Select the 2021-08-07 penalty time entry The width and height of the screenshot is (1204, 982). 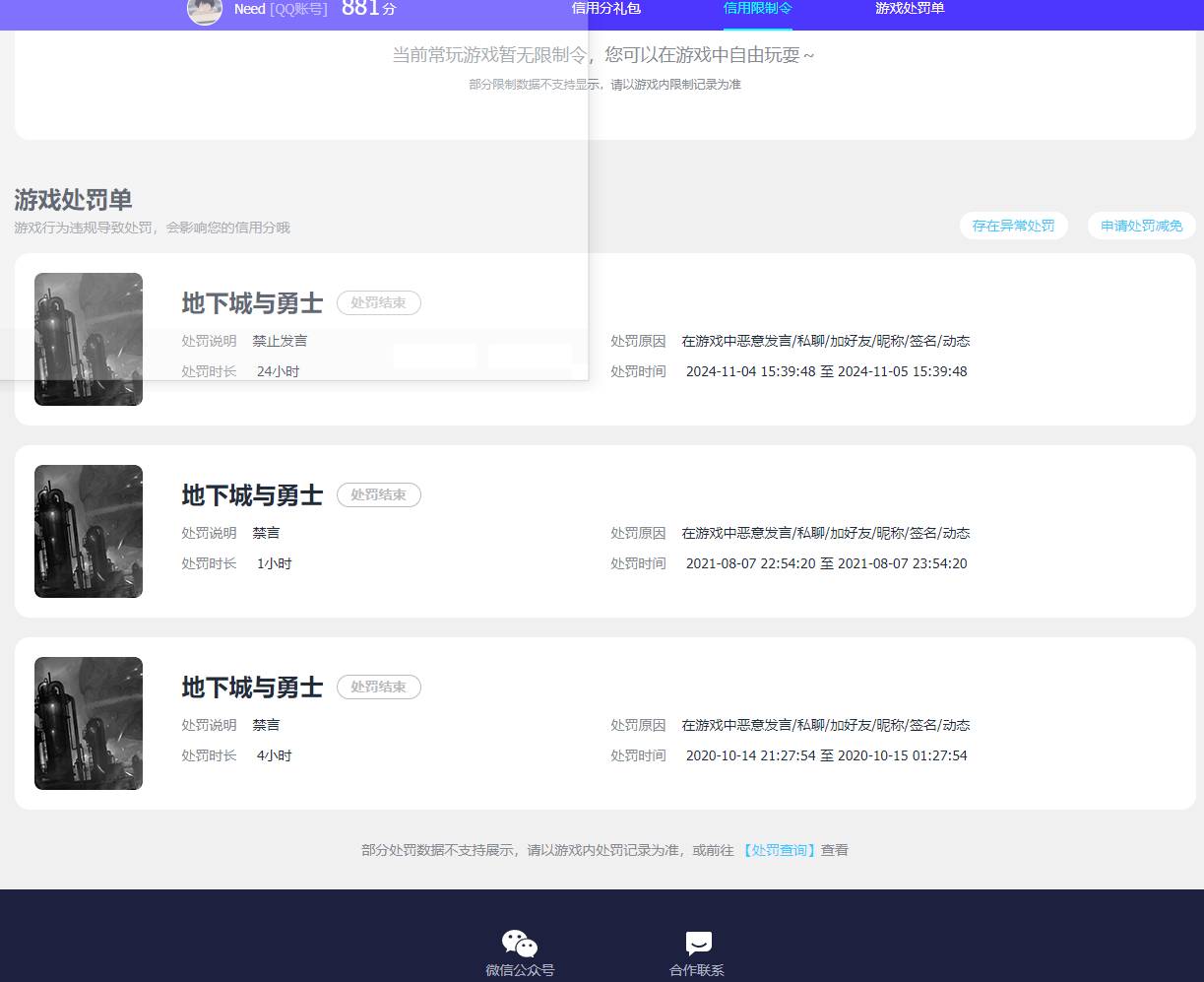826,563
